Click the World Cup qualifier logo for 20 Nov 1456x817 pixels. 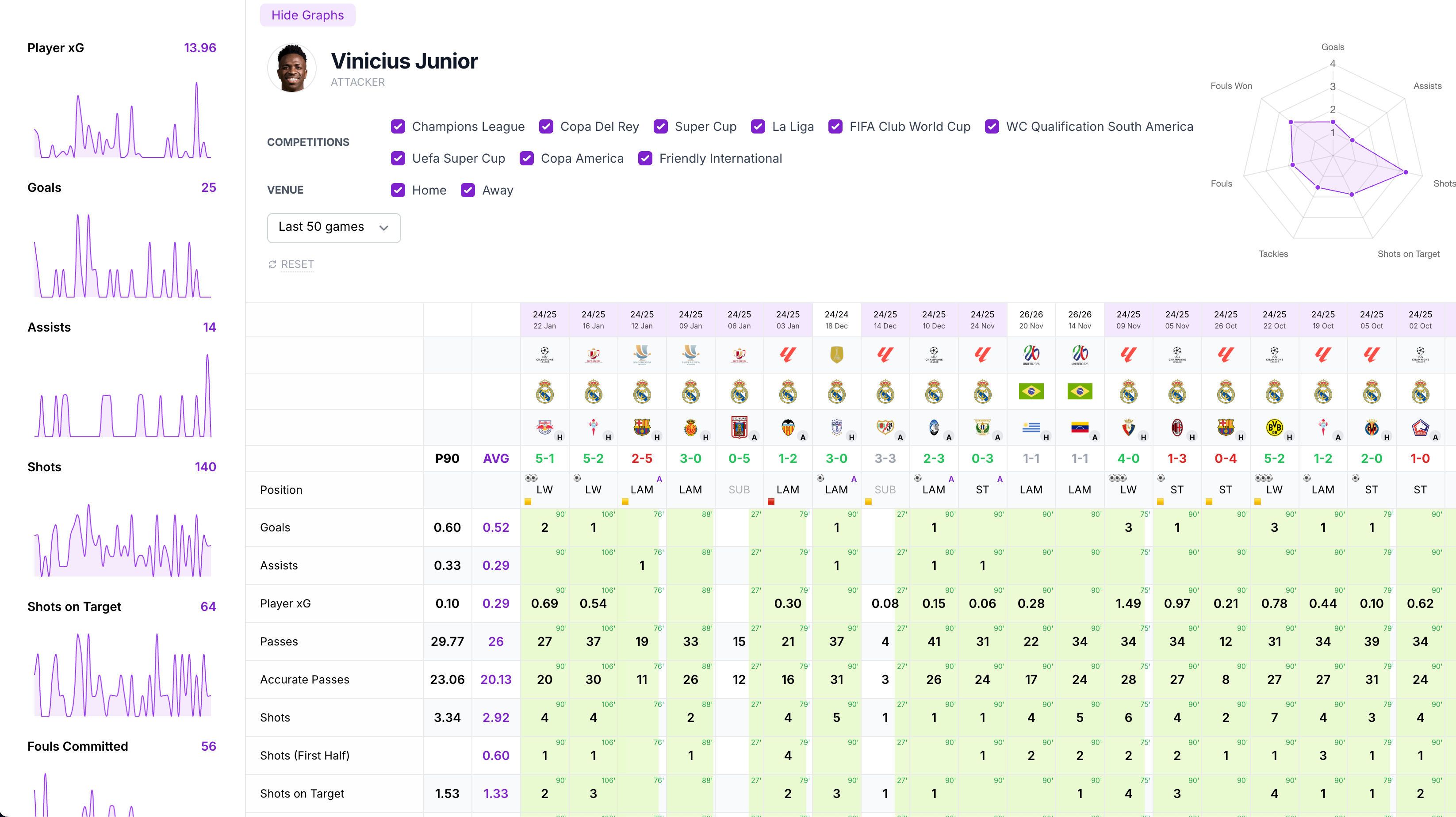click(1031, 355)
